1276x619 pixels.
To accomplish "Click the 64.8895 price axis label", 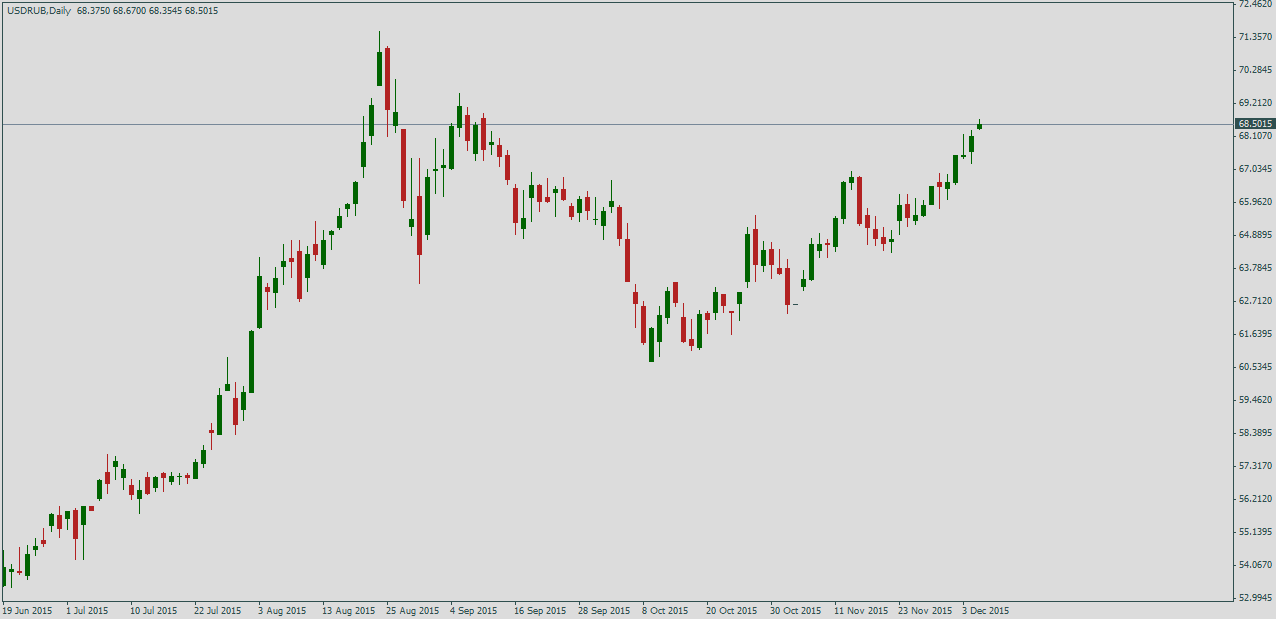I will pyautogui.click(x=1254, y=235).
